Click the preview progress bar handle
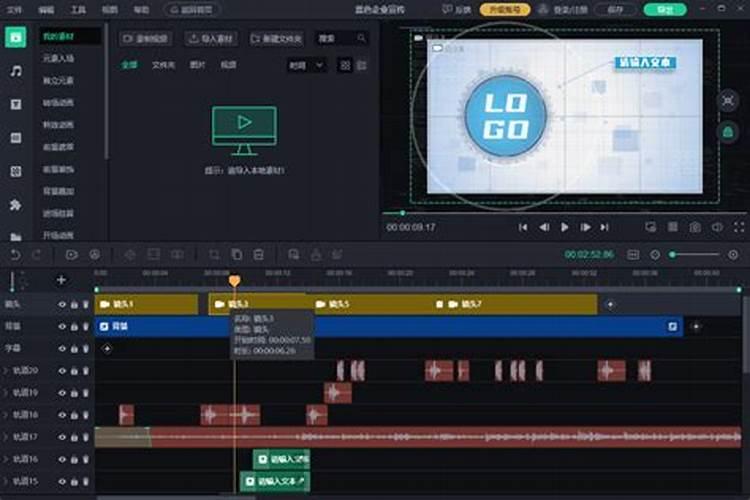Image resolution: width=750 pixels, height=500 pixels. click(403, 212)
